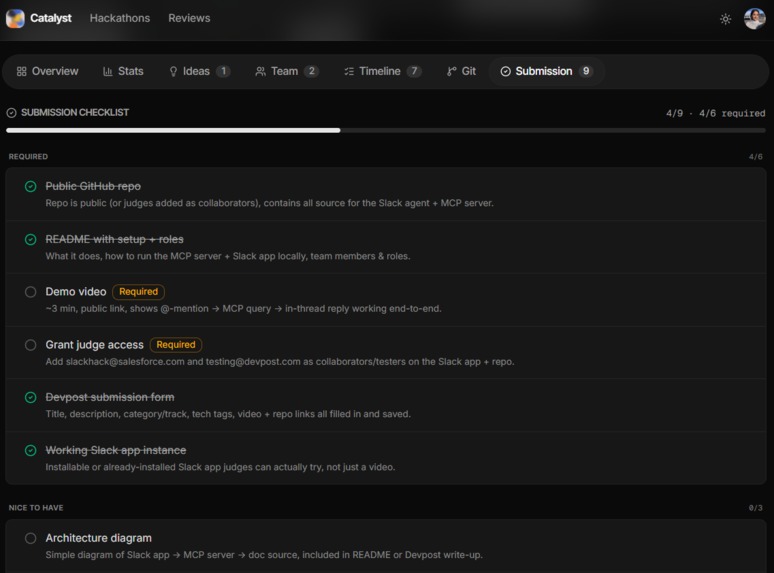Click the 'README with setup + roles' title

(x=115, y=239)
